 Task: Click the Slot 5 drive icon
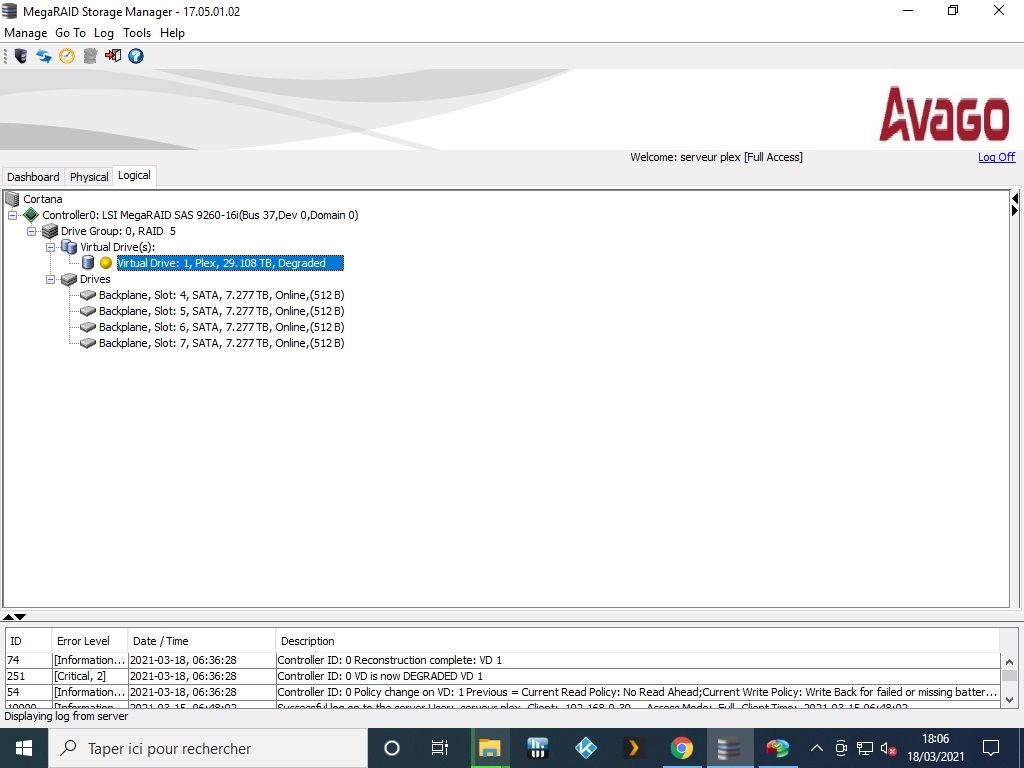[x=88, y=311]
